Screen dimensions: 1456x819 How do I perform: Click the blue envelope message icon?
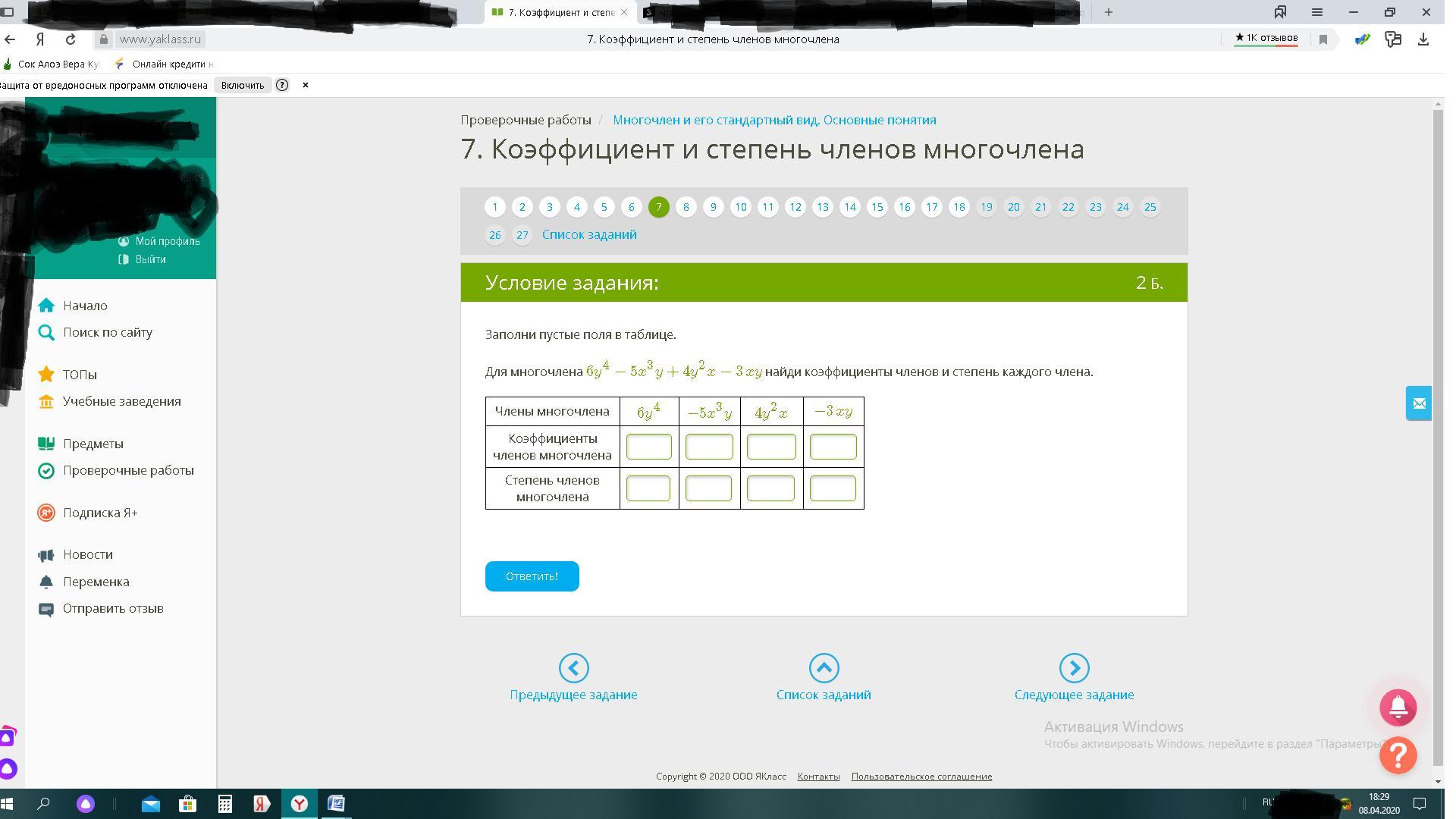coord(1419,403)
